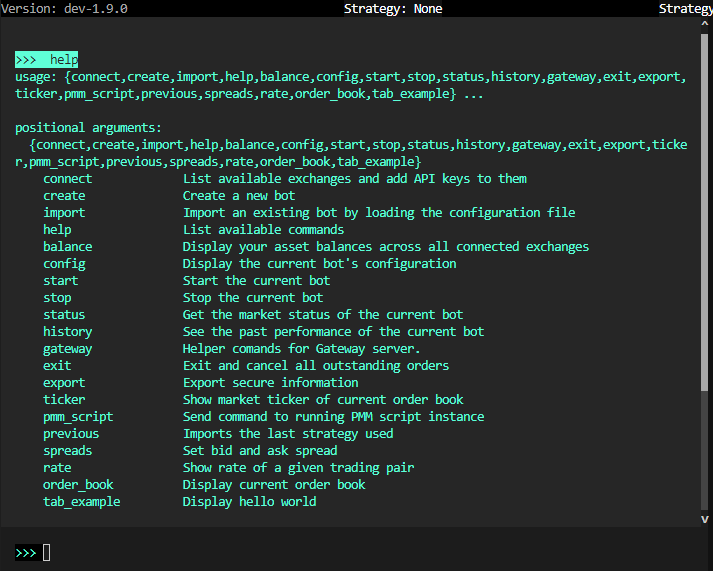Click the scrollbar up arrow
Screen dimensions: 713x571
(x=705, y=24)
